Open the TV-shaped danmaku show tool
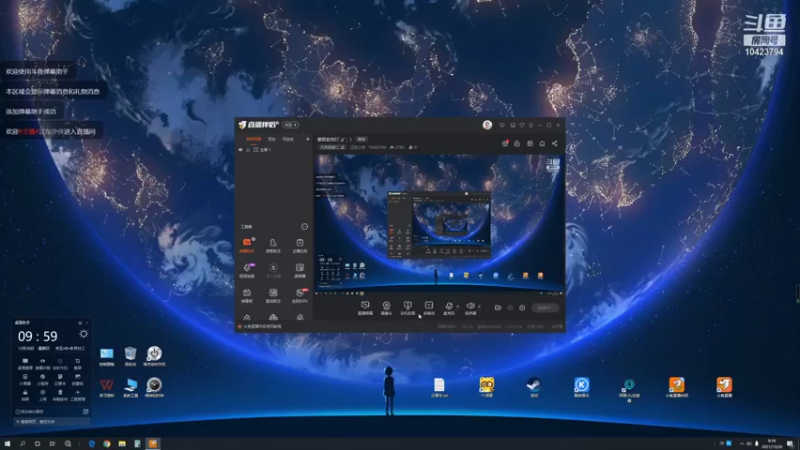 point(247,295)
